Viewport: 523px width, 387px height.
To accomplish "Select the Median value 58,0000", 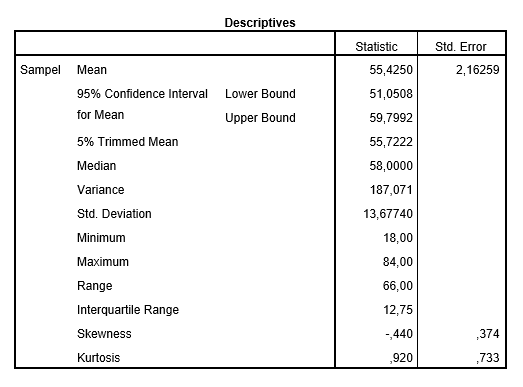I will pyautogui.click(x=391, y=166).
